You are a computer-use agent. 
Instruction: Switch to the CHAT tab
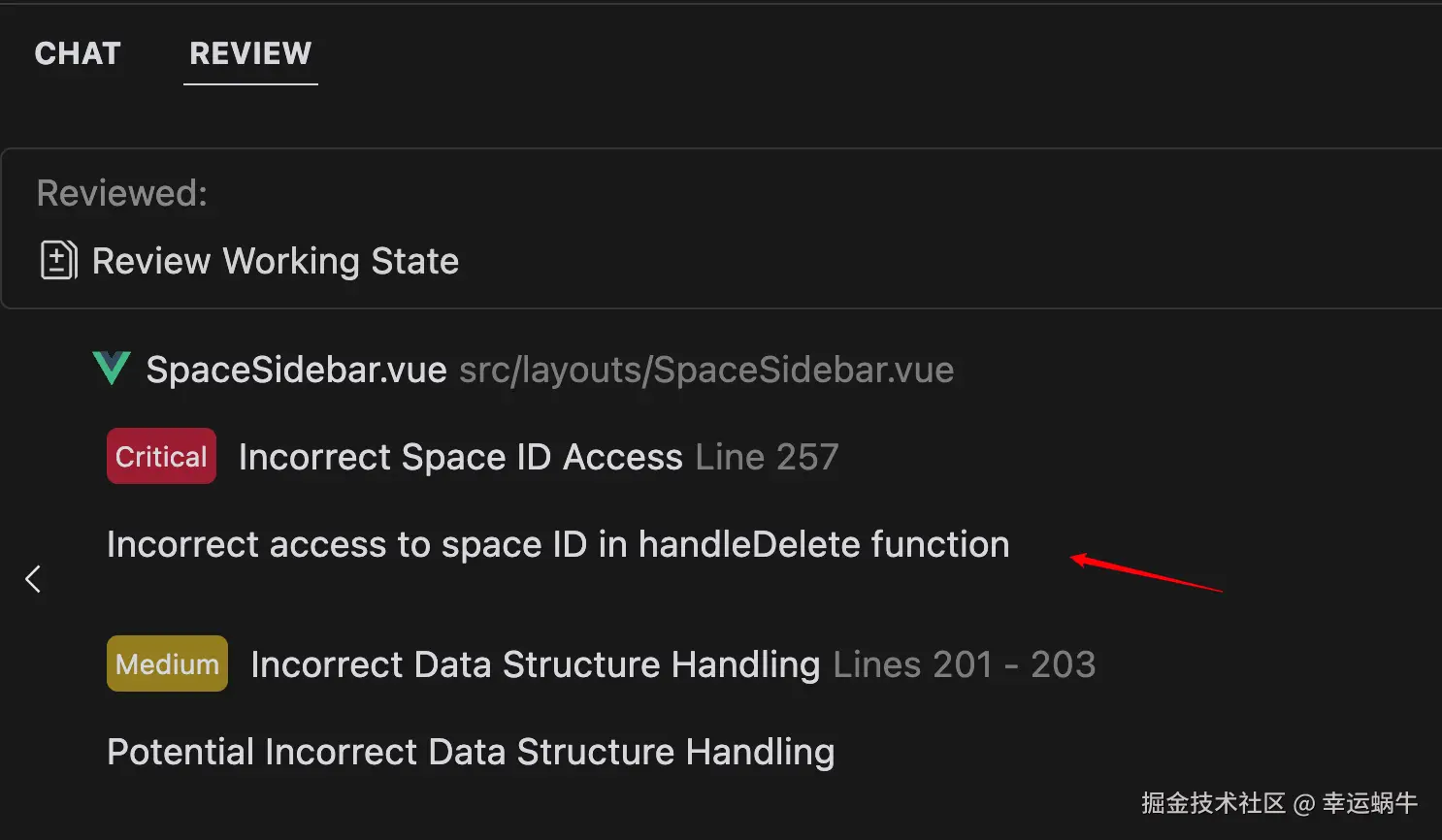[x=78, y=53]
